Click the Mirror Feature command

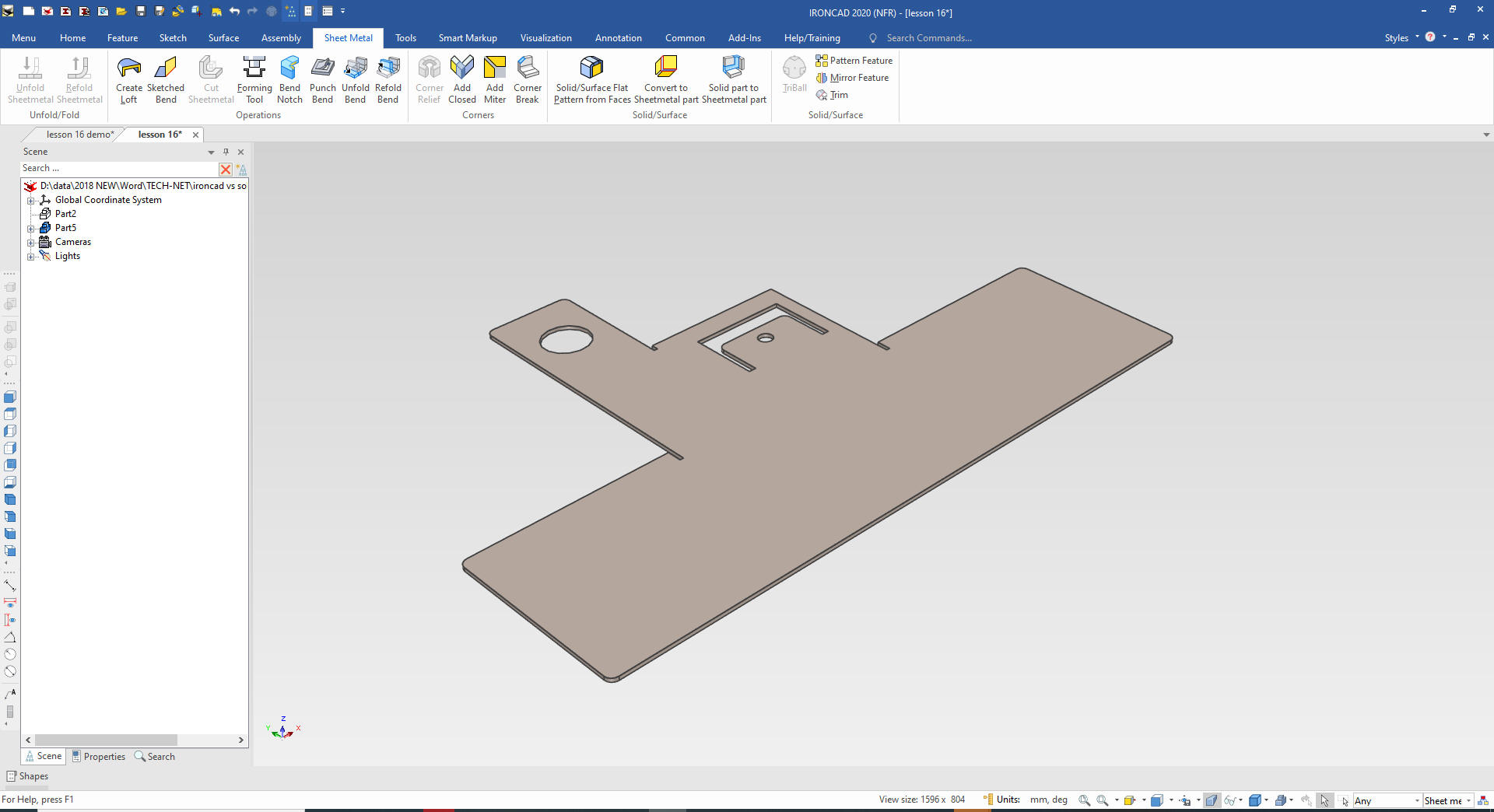pyautogui.click(x=852, y=78)
